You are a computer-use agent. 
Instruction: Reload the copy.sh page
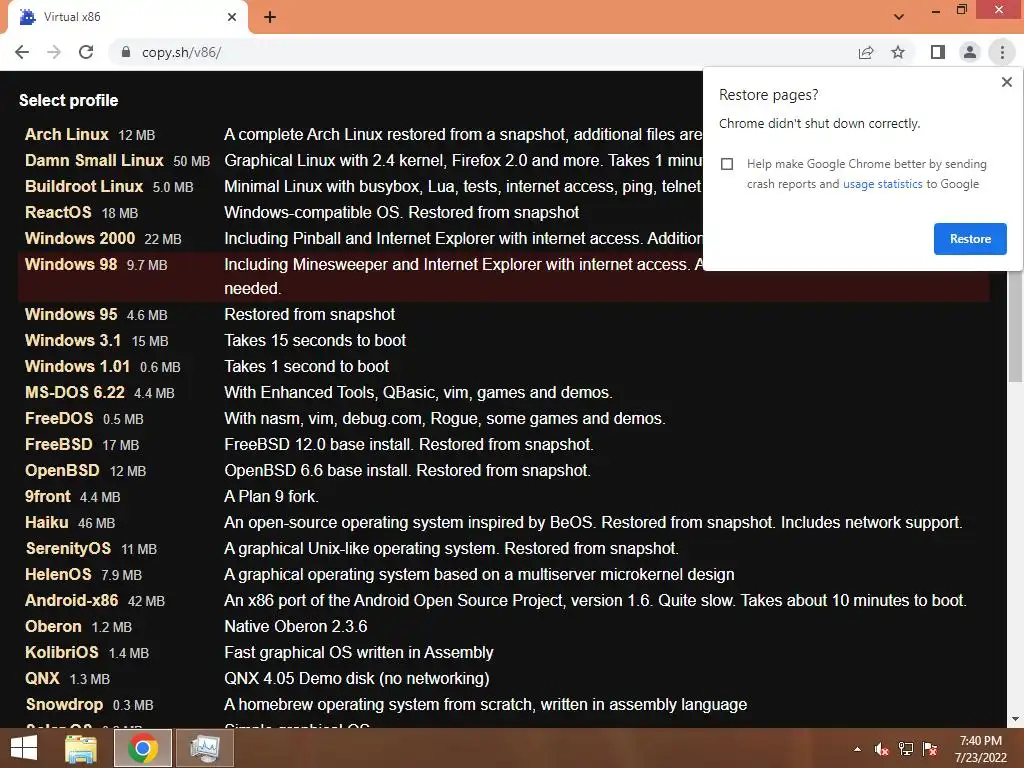[x=86, y=52]
